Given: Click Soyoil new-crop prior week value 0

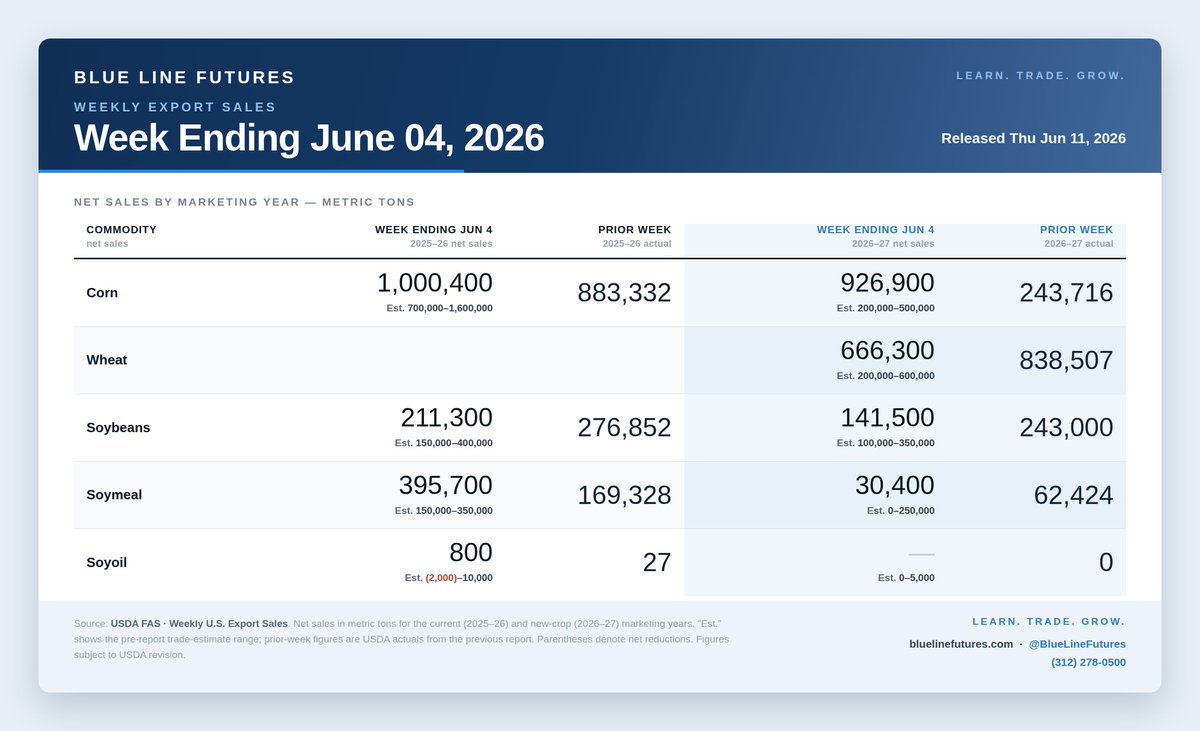Looking at the screenshot, I should (x=1106, y=562).
